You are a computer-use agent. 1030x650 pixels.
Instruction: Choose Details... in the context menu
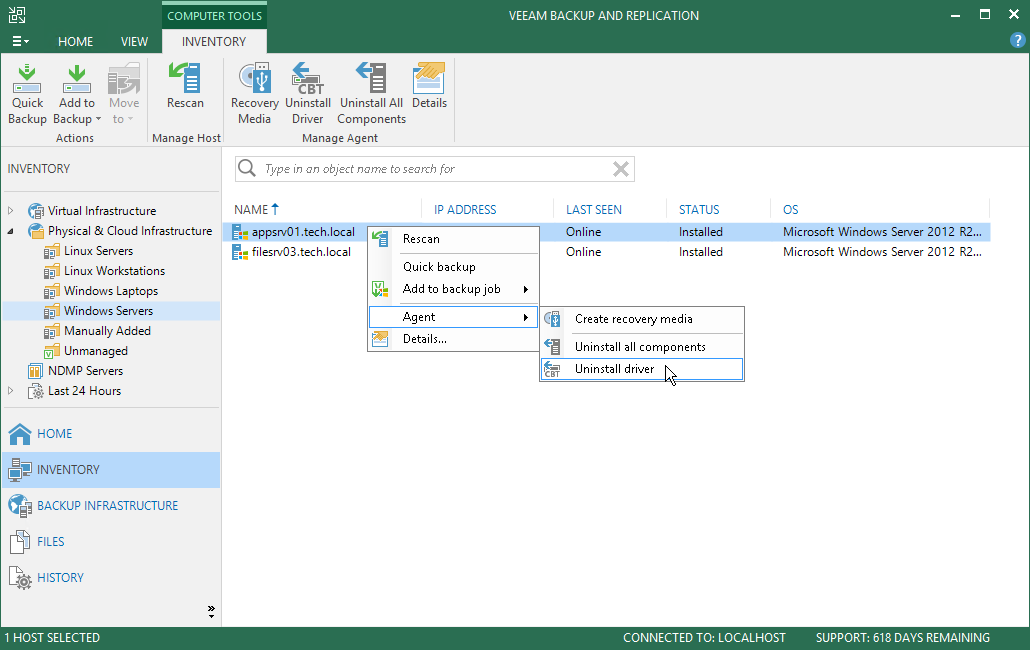(453, 339)
